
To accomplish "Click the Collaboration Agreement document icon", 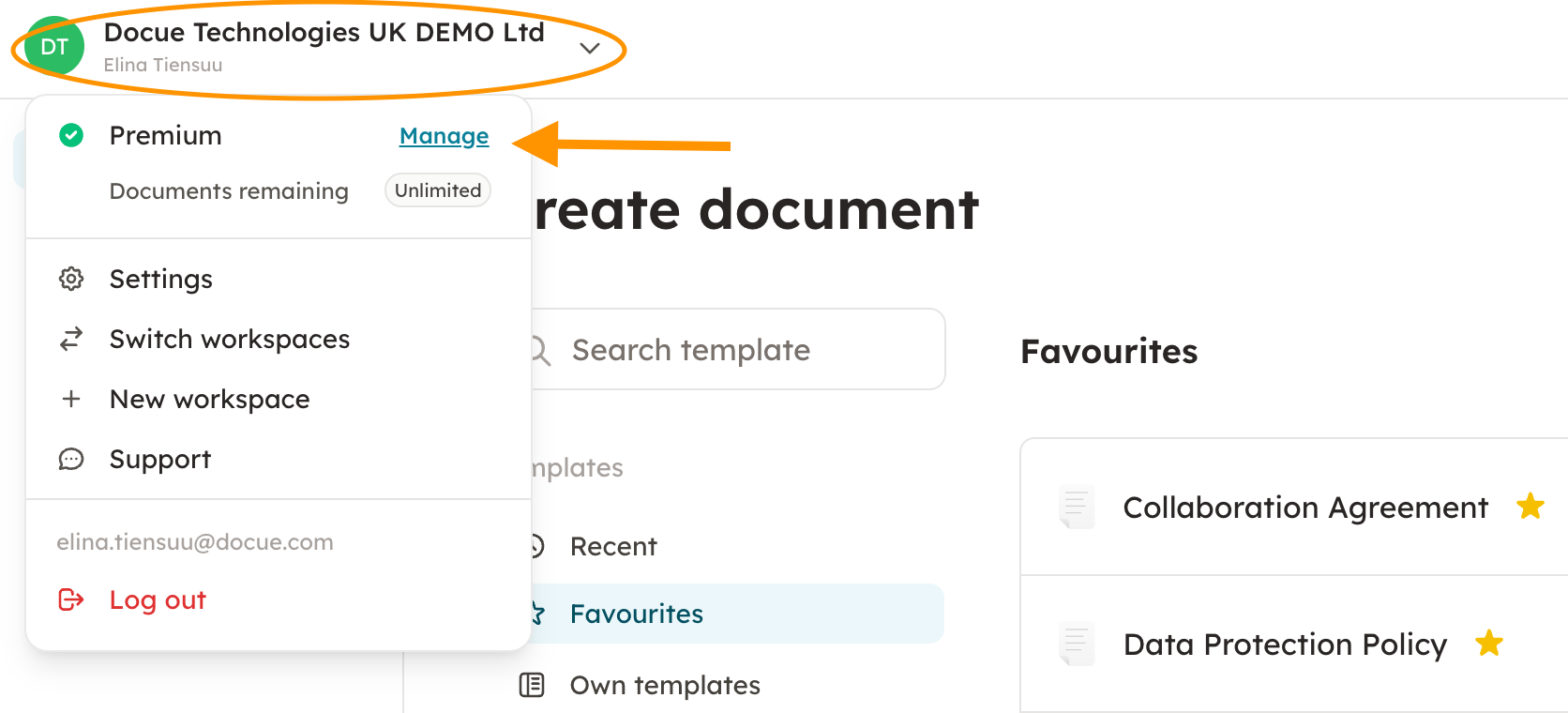I will click(1076, 508).
